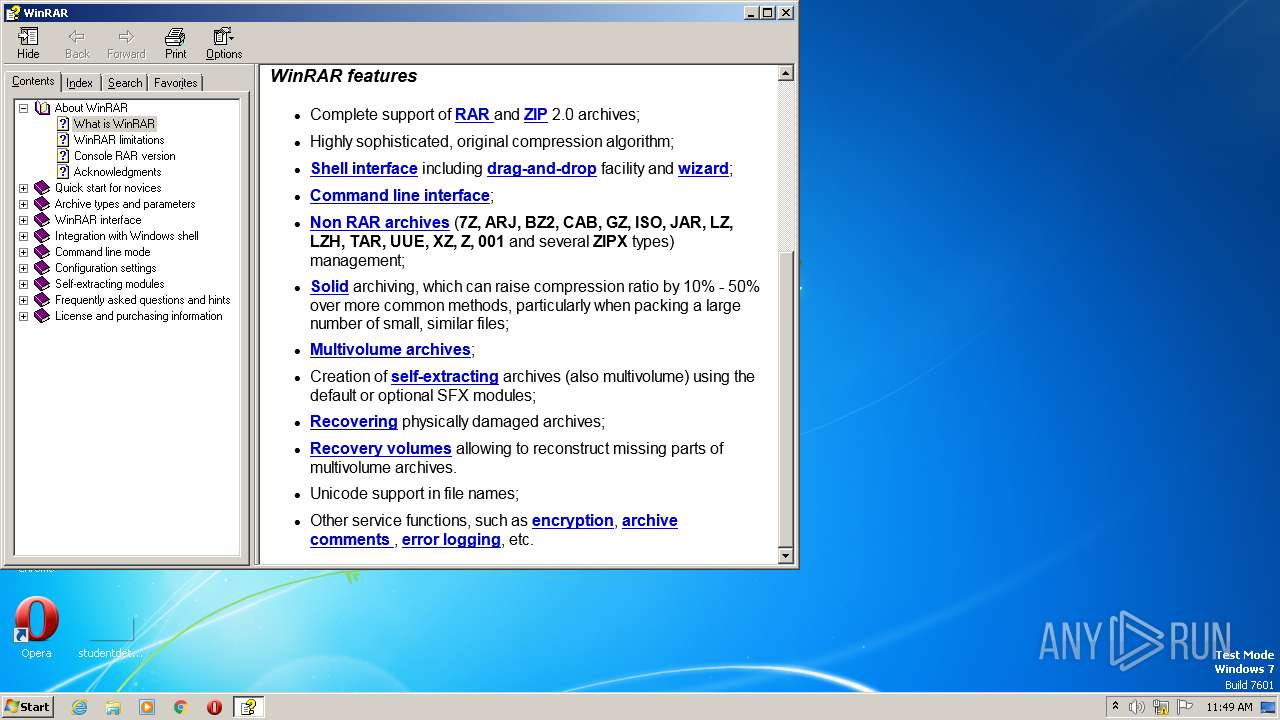
Task: Click topic icon beside Acknowledgments
Action: click(x=63, y=172)
